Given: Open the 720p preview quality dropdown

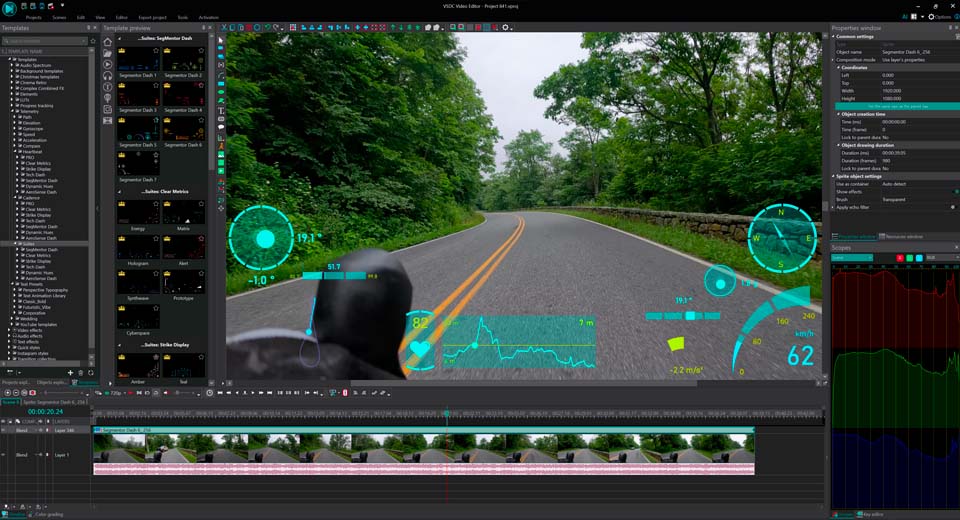Looking at the screenshot, I should (115, 393).
